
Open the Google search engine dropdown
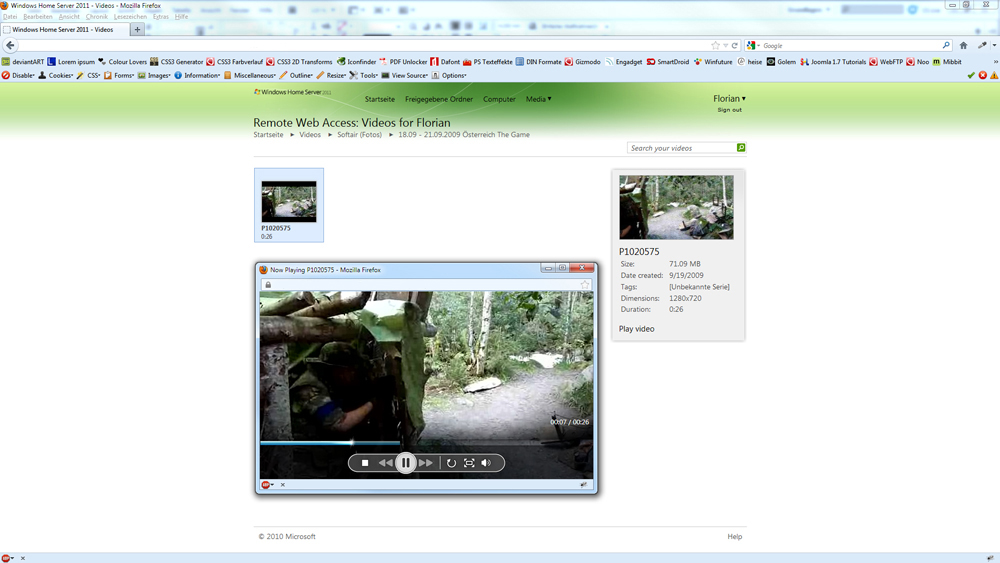tap(753, 45)
